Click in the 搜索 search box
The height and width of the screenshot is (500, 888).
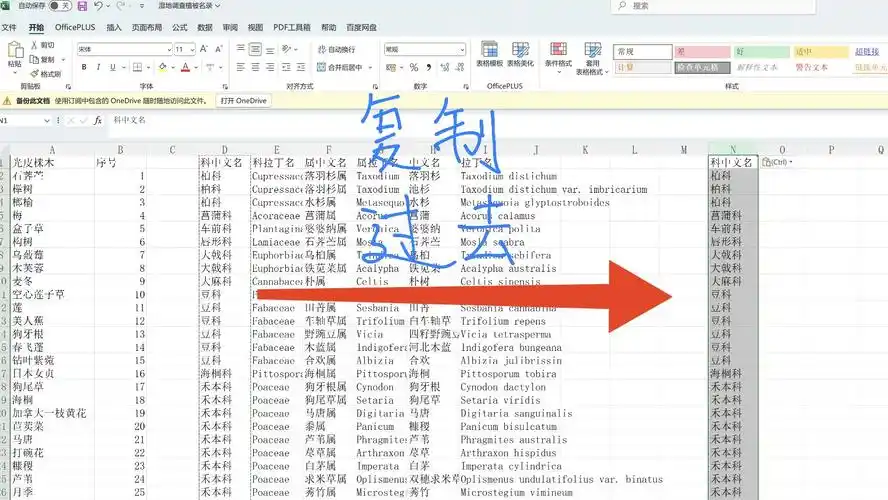(x=714, y=6)
